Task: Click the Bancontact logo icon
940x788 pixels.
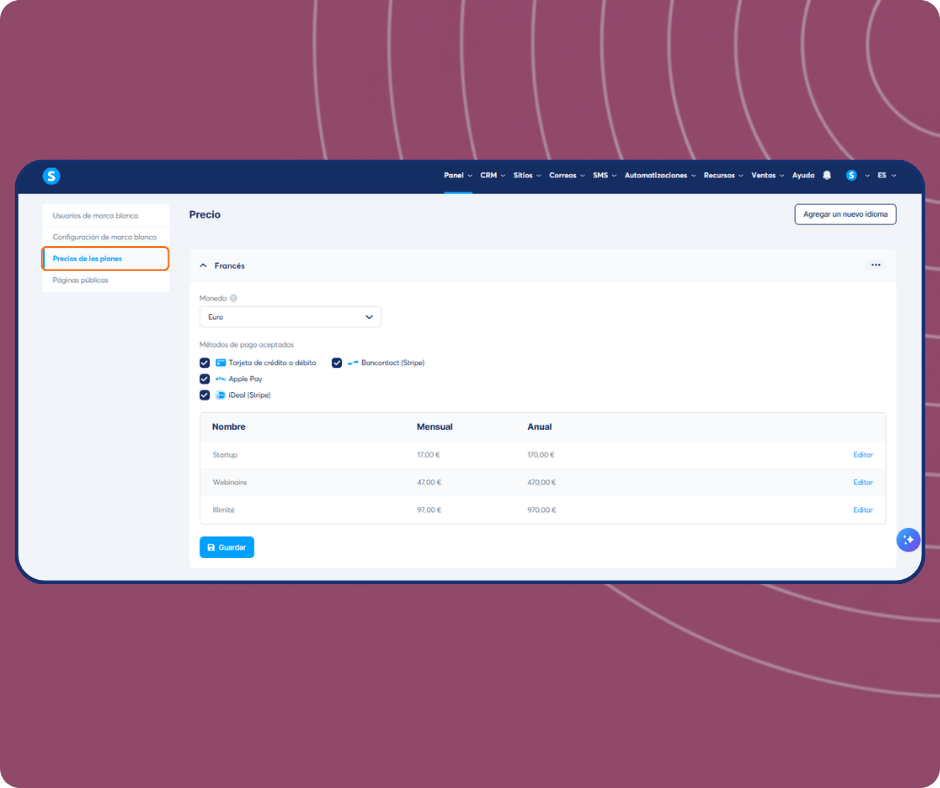Action: pyautogui.click(x=353, y=363)
